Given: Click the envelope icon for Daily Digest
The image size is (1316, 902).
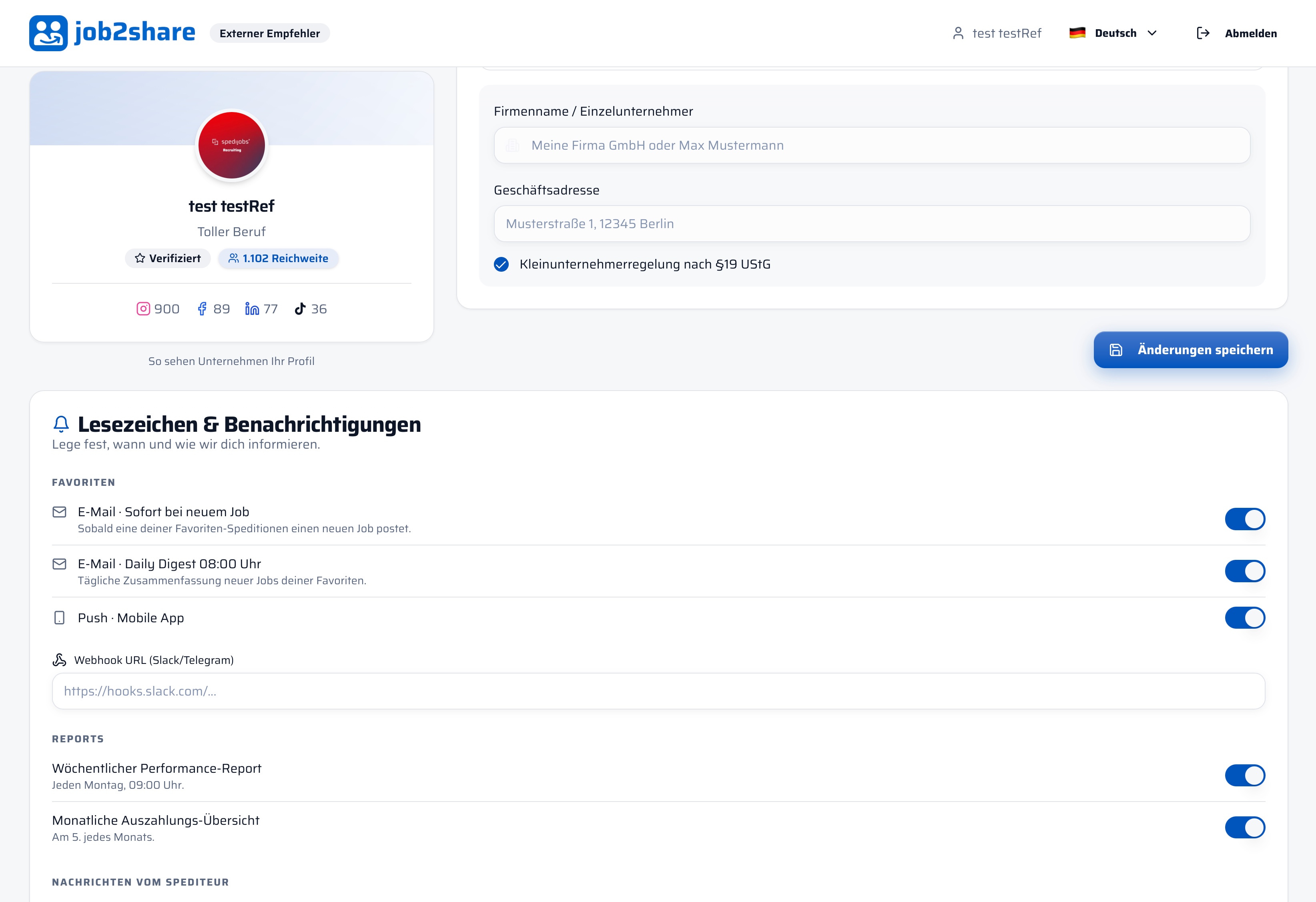Looking at the screenshot, I should 60,564.
